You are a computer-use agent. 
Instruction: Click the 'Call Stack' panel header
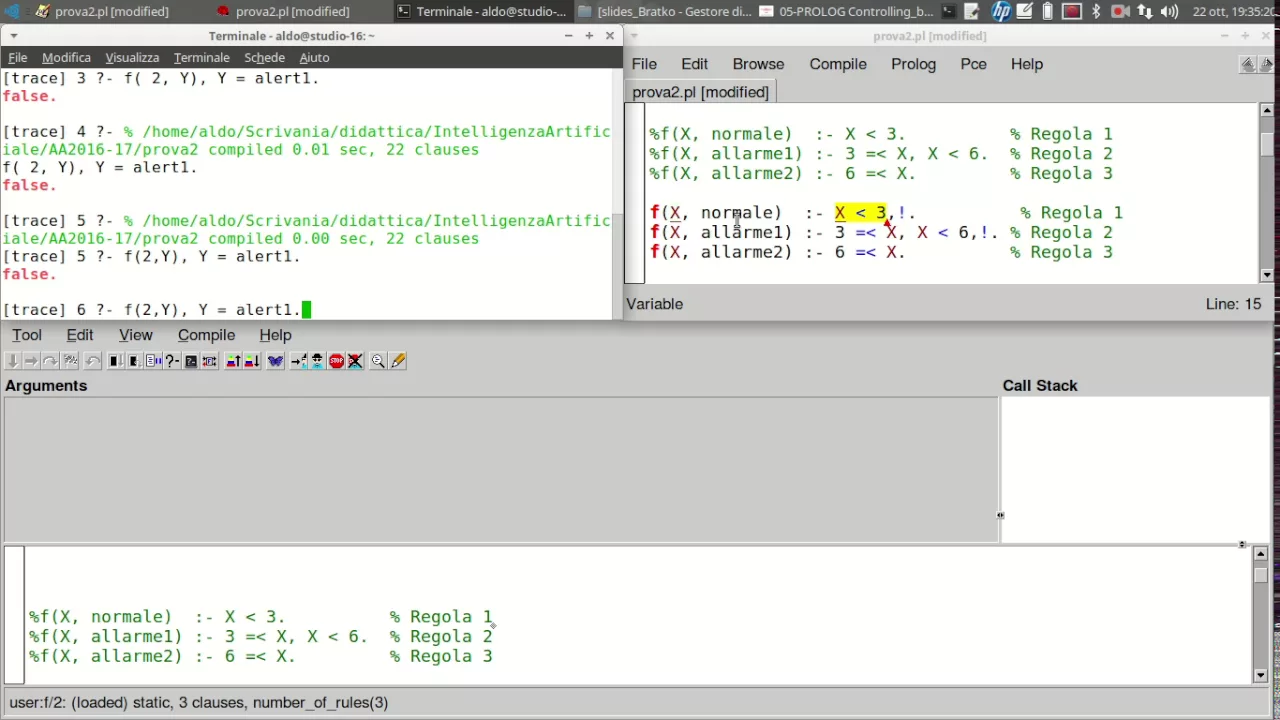click(x=1040, y=386)
